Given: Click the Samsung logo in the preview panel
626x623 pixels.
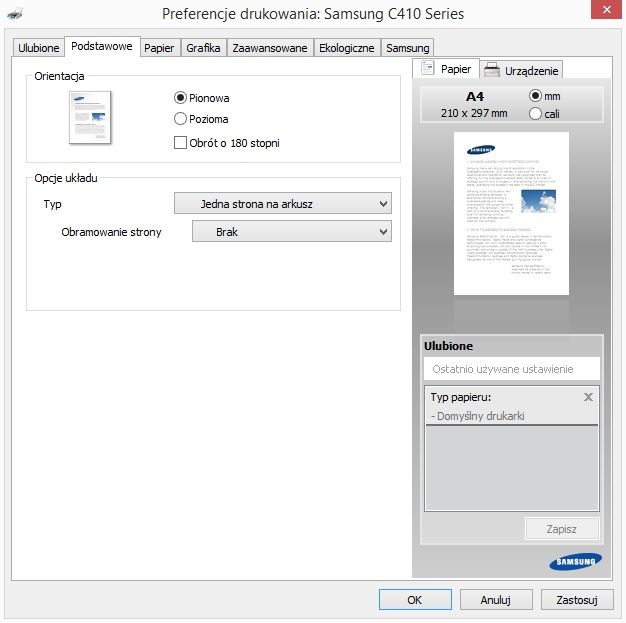Looking at the screenshot, I should point(575,561).
